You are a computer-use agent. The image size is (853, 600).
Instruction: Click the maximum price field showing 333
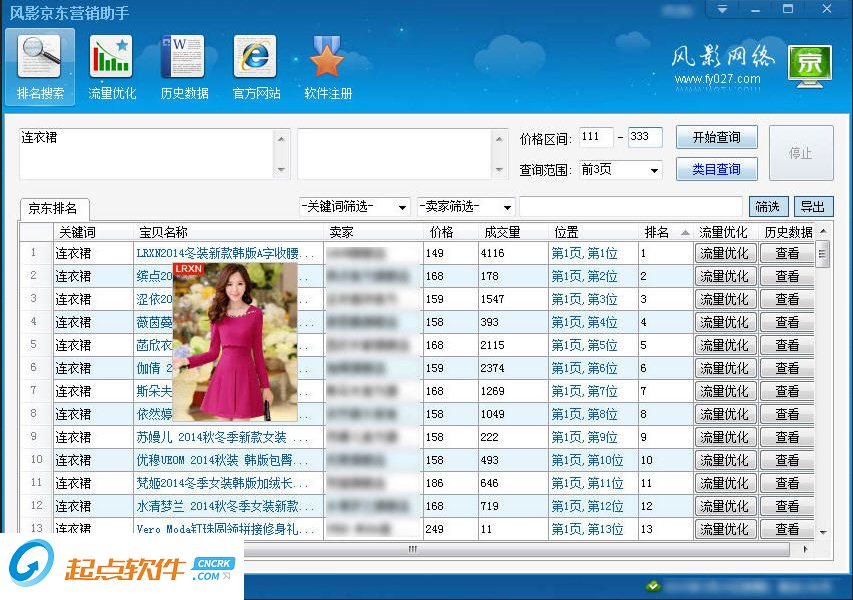(x=645, y=137)
